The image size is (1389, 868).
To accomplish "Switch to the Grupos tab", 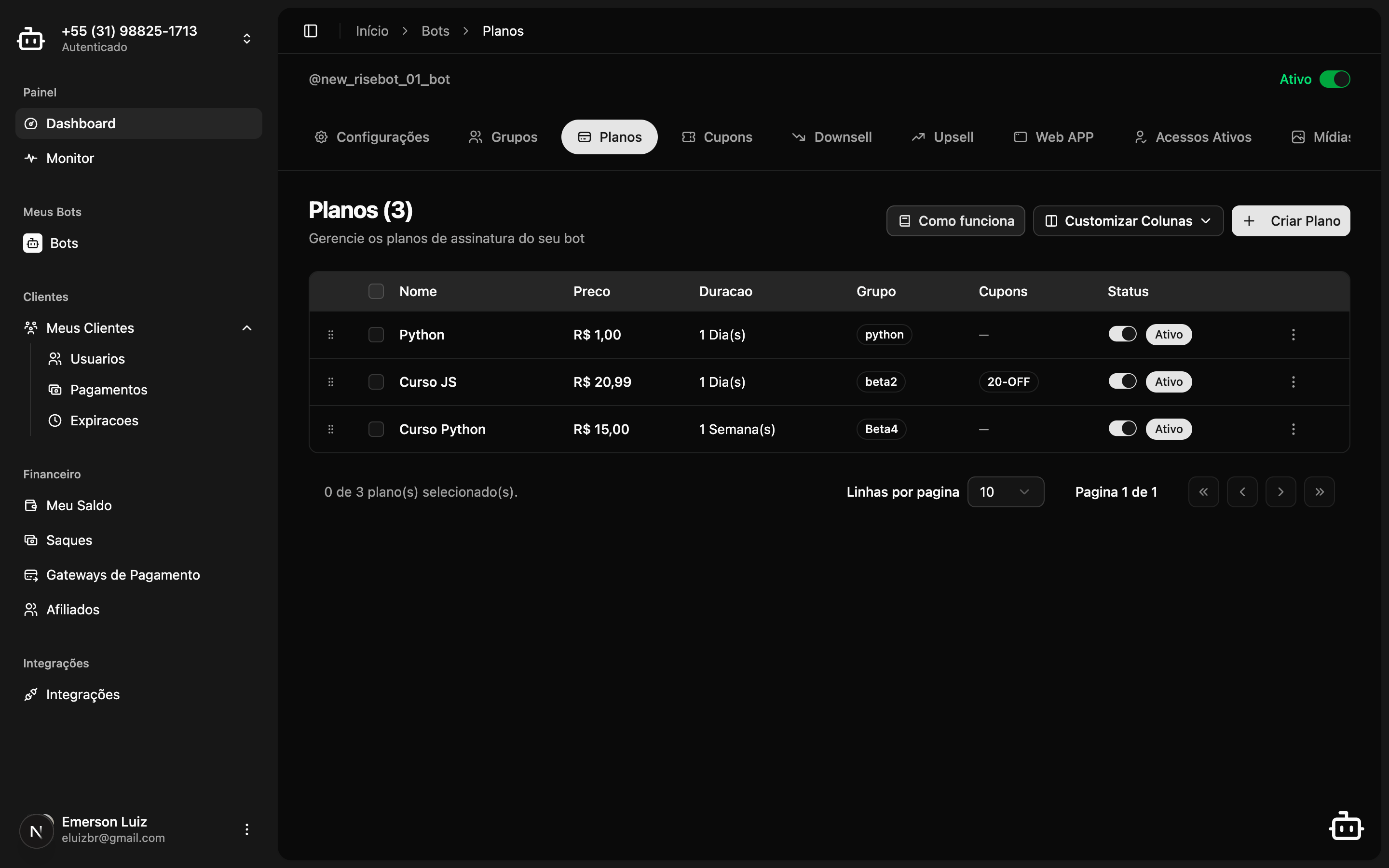I will pyautogui.click(x=503, y=137).
